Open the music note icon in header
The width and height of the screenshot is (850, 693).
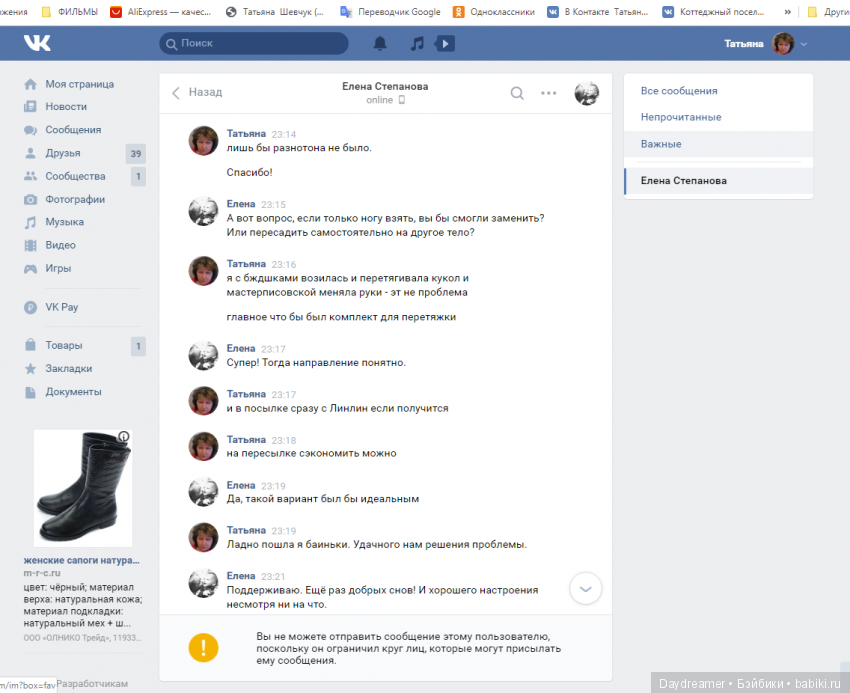[417, 44]
